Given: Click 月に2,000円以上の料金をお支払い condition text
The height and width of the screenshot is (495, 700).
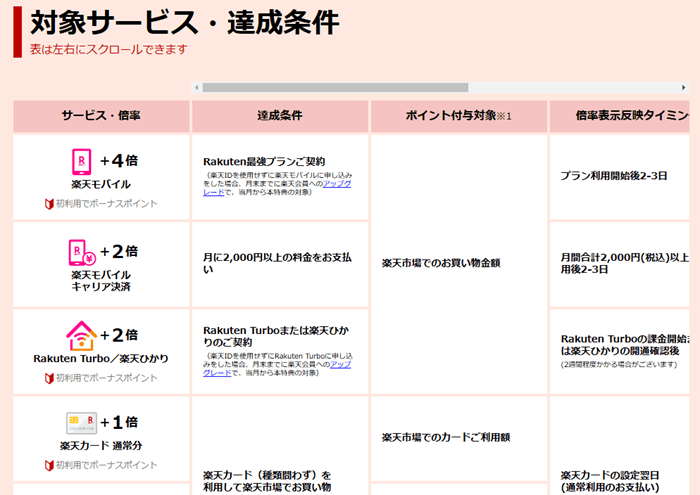Looking at the screenshot, I should click(x=277, y=263).
